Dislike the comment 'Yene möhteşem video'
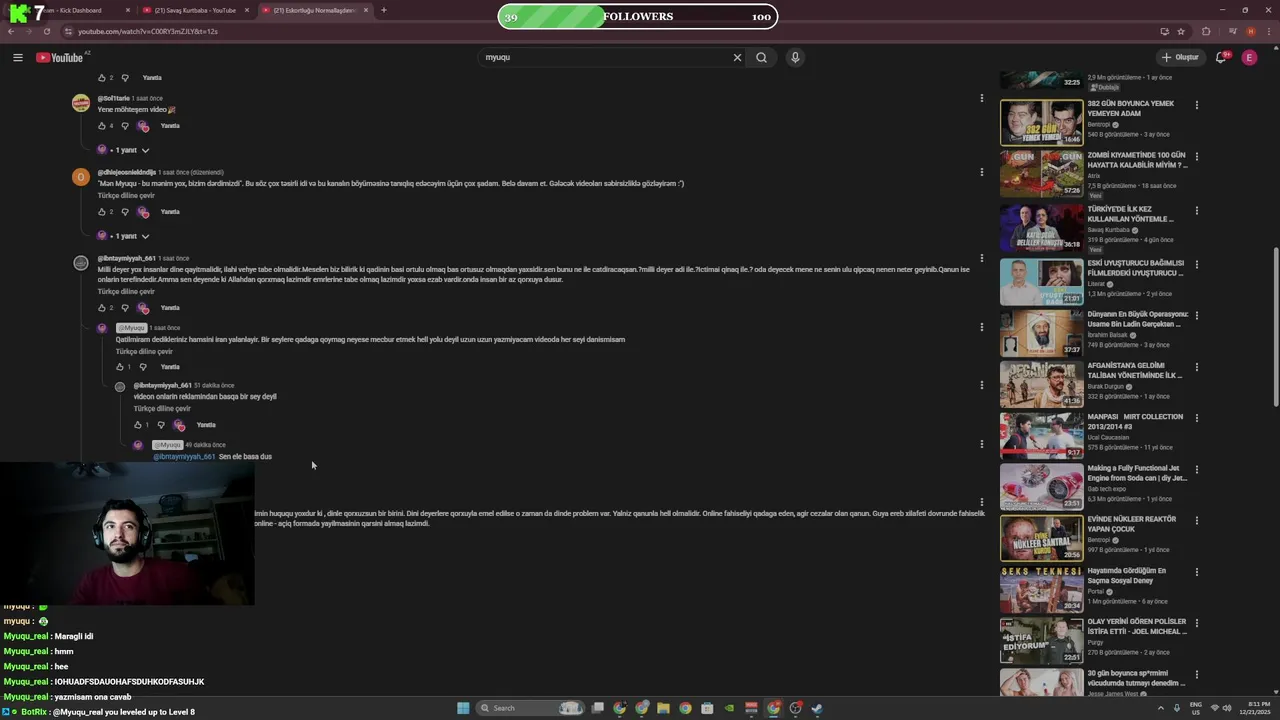Screen dimensions: 1280x720 (124, 126)
